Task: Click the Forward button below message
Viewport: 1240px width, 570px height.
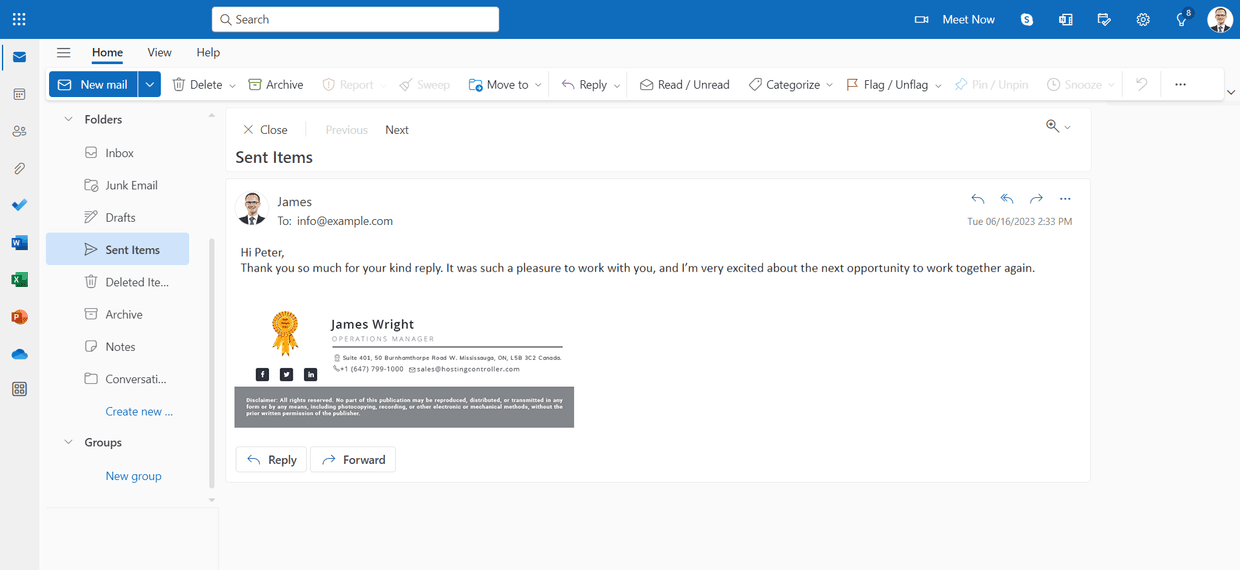Action: (353, 460)
